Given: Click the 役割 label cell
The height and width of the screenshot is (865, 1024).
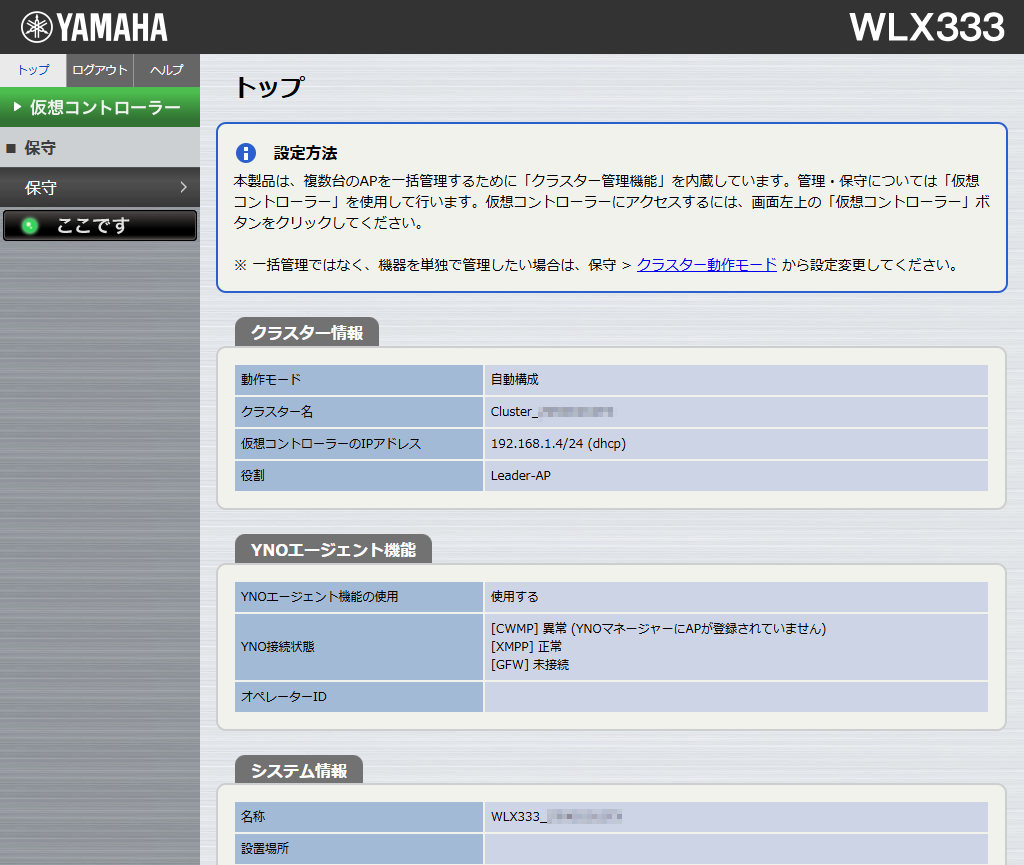Looking at the screenshot, I should tap(359, 475).
